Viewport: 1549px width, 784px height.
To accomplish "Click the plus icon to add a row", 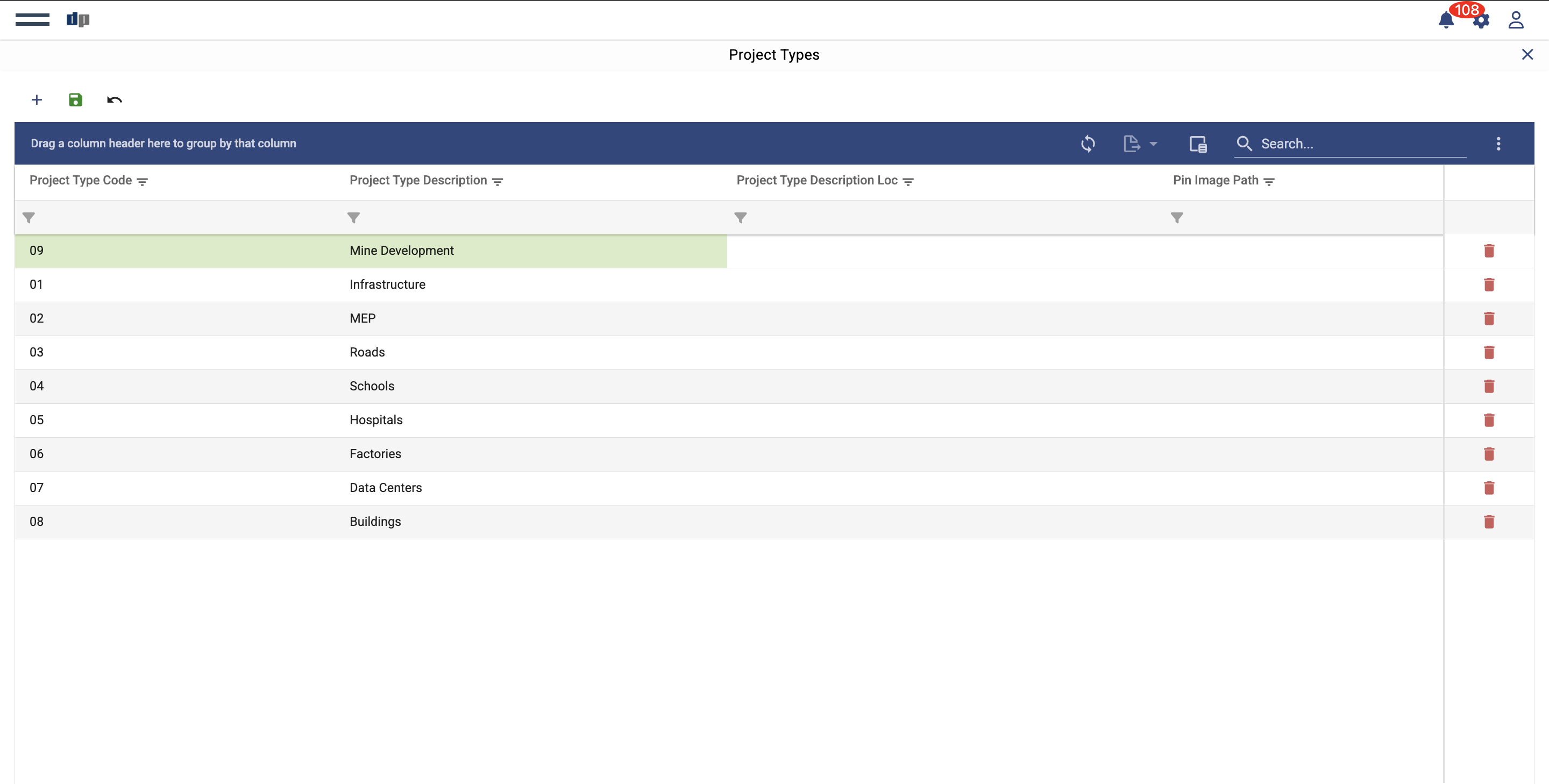I will point(37,100).
